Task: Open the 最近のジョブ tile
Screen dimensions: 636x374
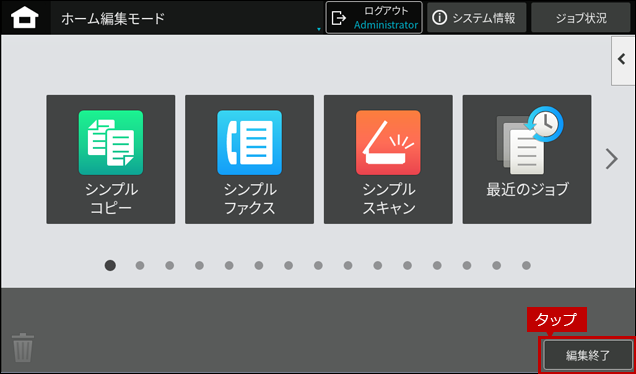Action: click(x=527, y=159)
